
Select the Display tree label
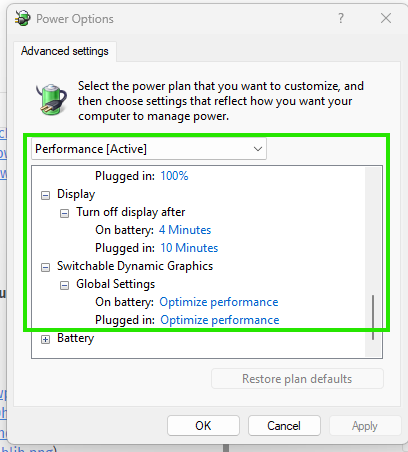[76, 194]
